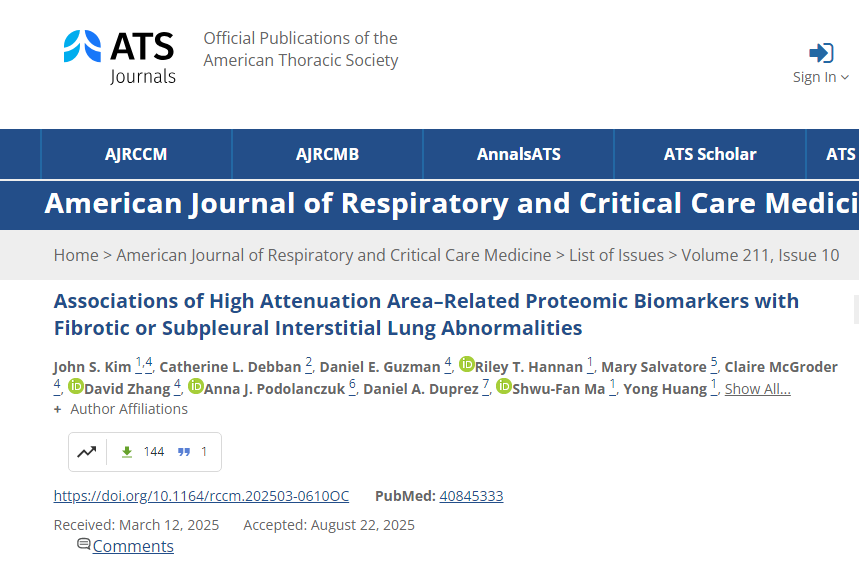Expand the Author Affiliations section
The width and height of the screenshot is (859, 567).
coord(121,409)
